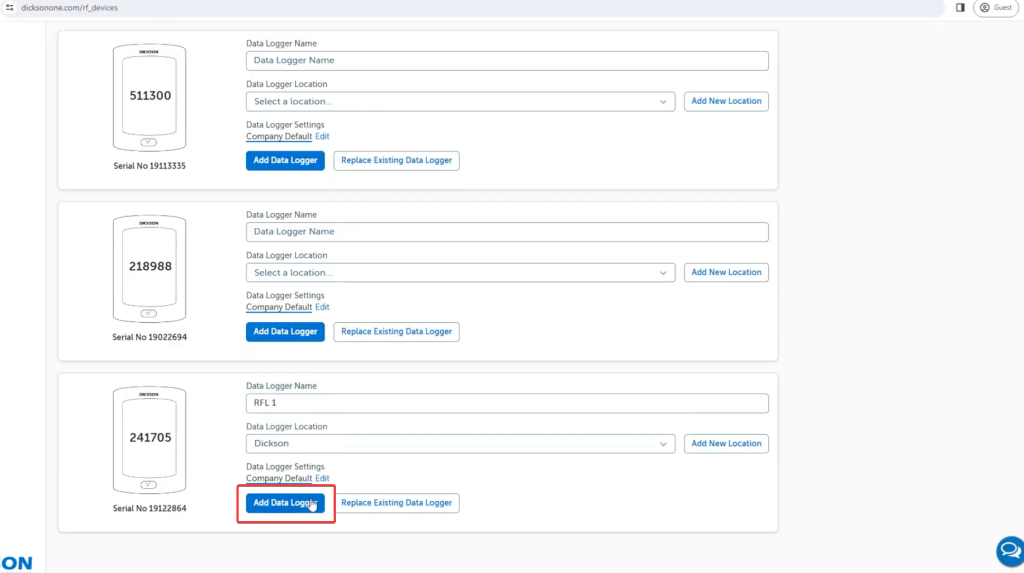Click Add New Location beside Dickson dropdown
Viewport: 1024px width, 573px height.
(726, 443)
